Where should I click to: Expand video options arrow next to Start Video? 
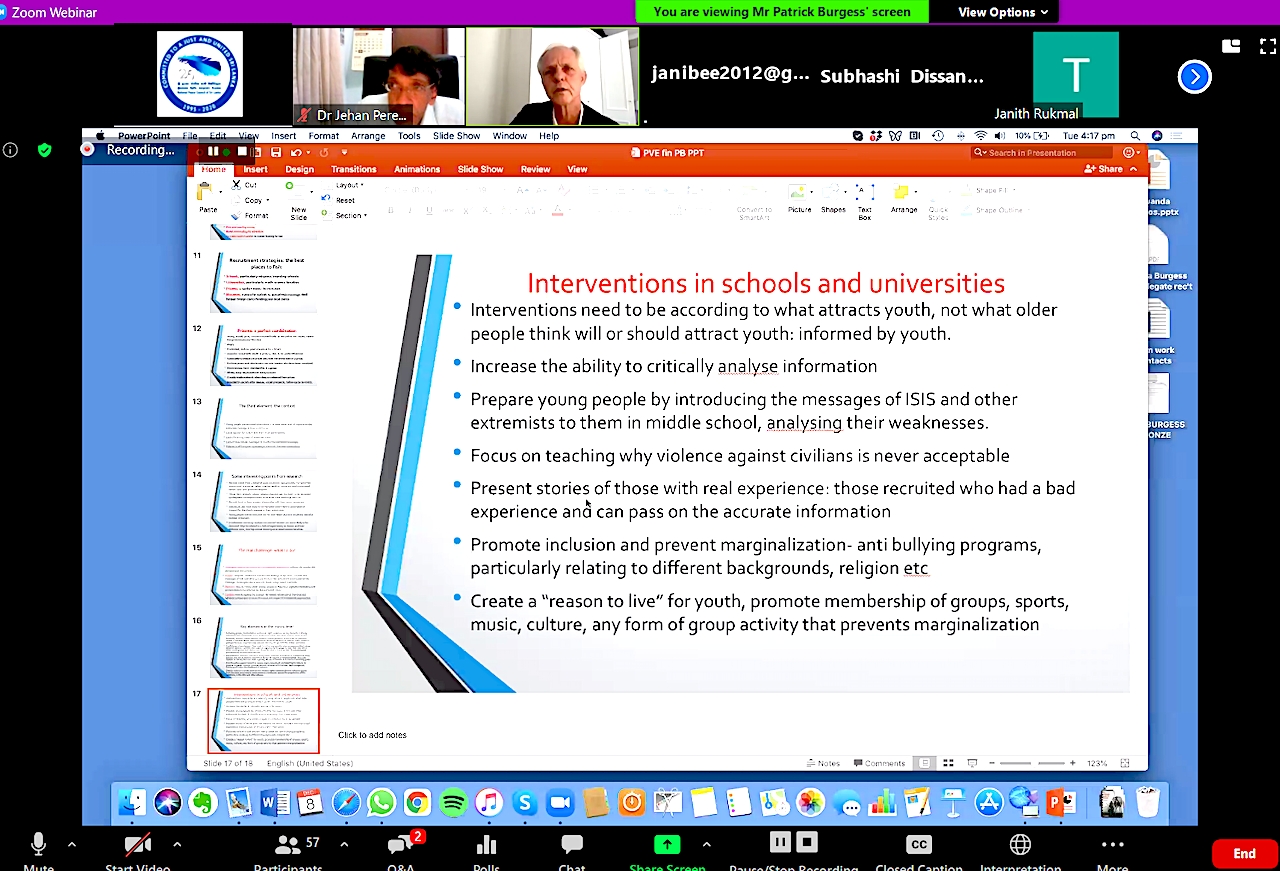177,845
